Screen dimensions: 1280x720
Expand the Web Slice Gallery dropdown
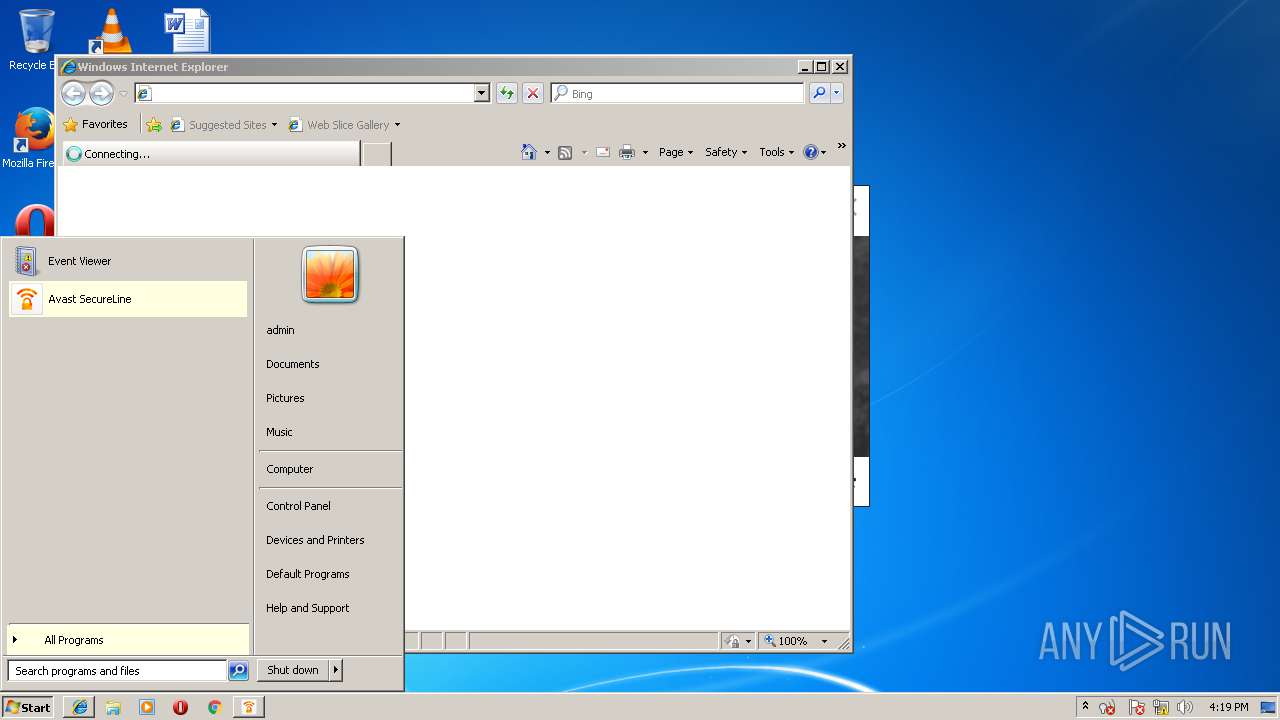397,125
